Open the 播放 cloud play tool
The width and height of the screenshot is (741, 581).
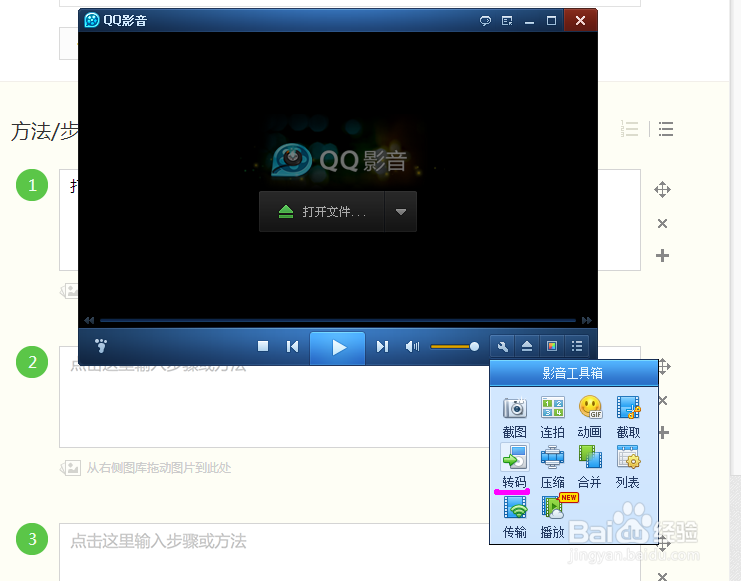point(553,517)
